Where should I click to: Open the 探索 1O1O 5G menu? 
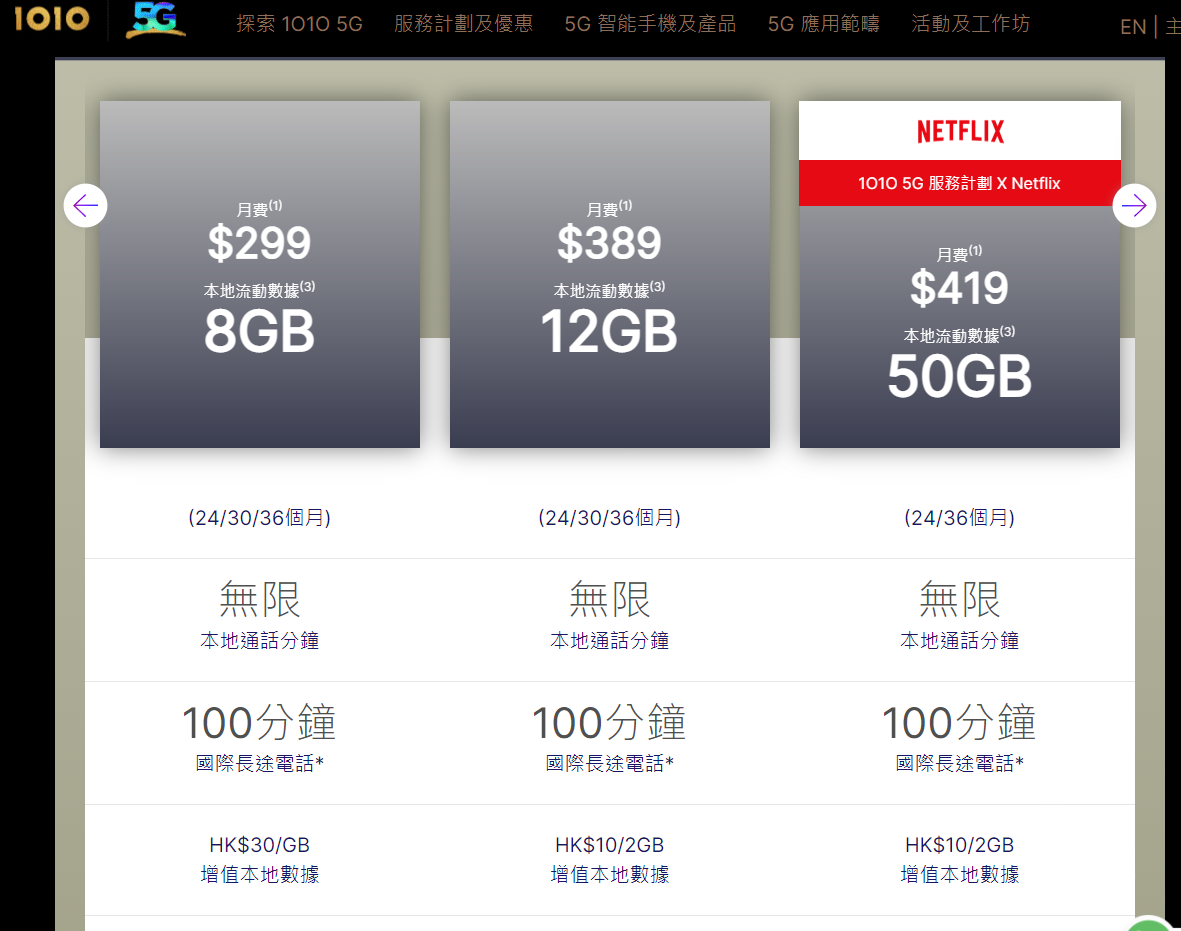(299, 24)
